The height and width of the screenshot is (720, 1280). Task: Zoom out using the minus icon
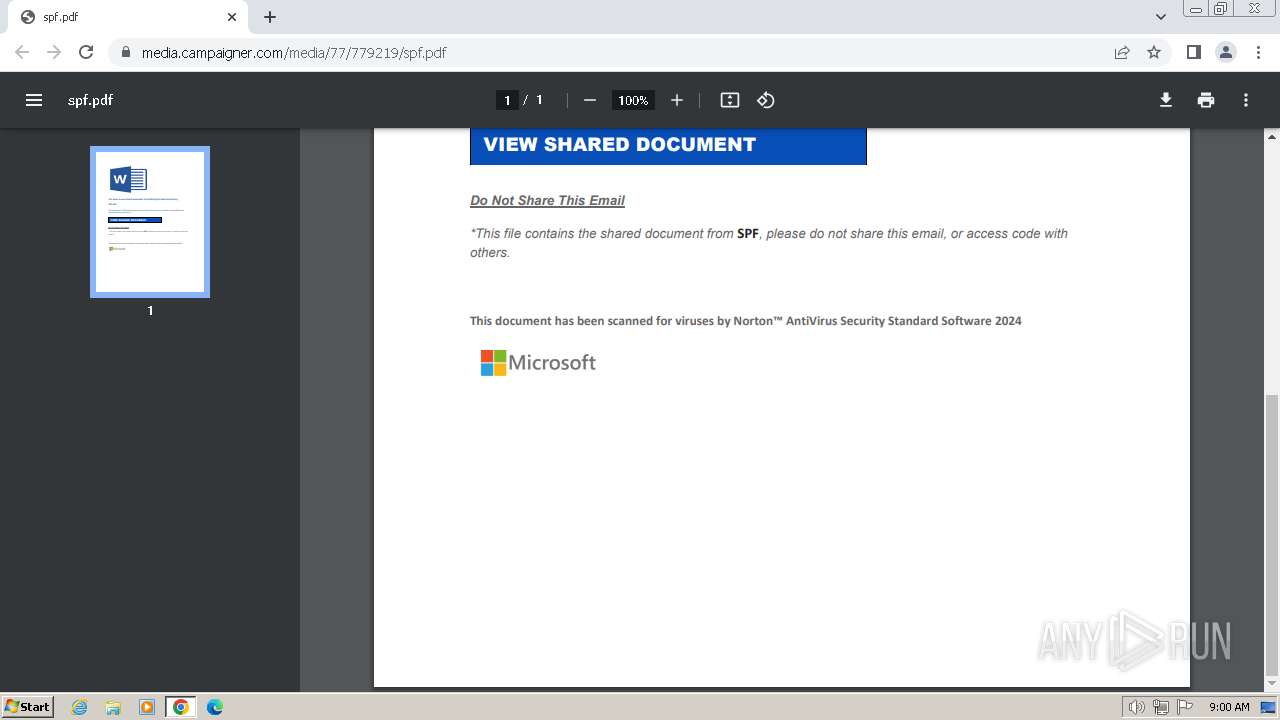590,100
